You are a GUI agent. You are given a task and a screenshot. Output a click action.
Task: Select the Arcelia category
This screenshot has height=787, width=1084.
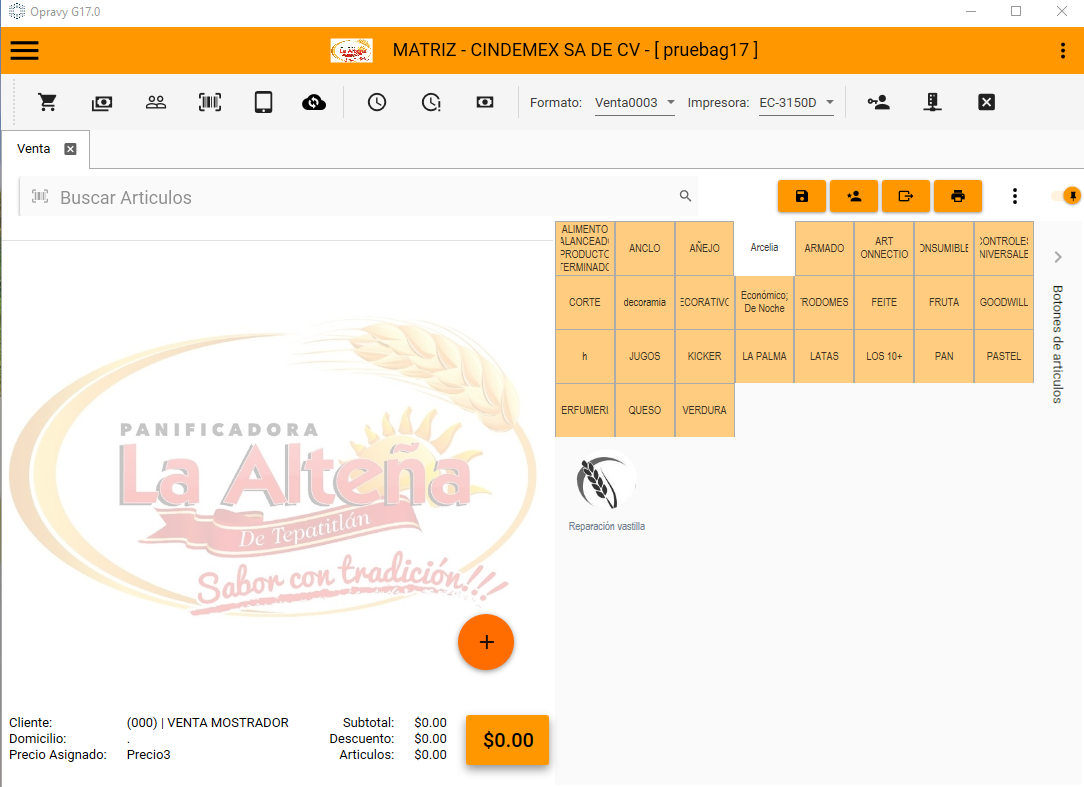(x=764, y=248)
